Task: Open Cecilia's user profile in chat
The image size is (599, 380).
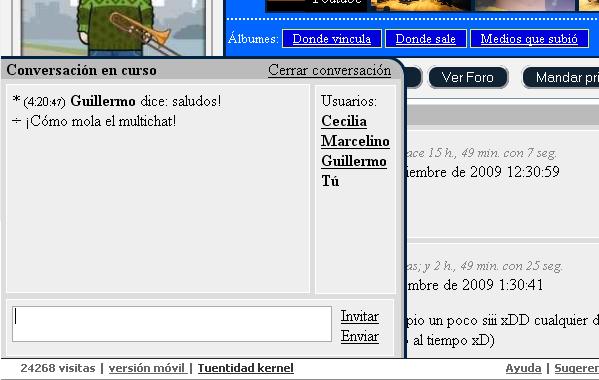Action: tap(344, 121)
